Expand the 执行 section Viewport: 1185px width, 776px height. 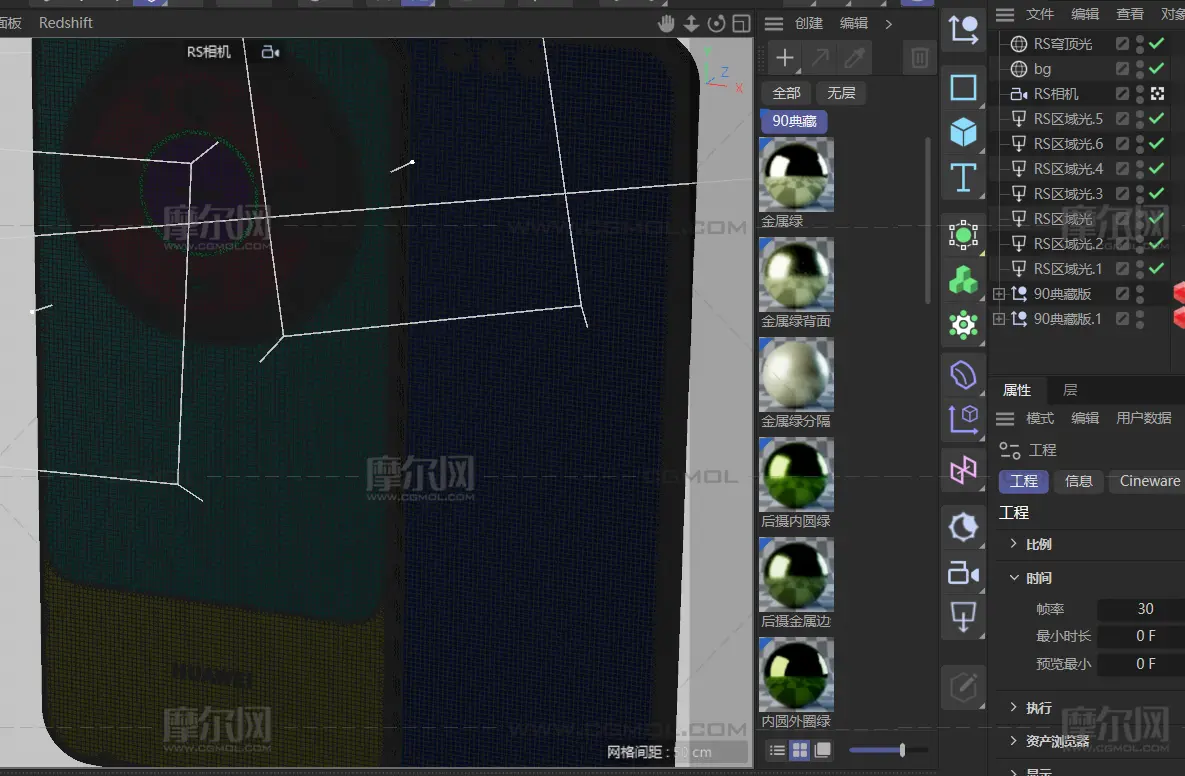pyautogui.click(x=1014, y=707)
